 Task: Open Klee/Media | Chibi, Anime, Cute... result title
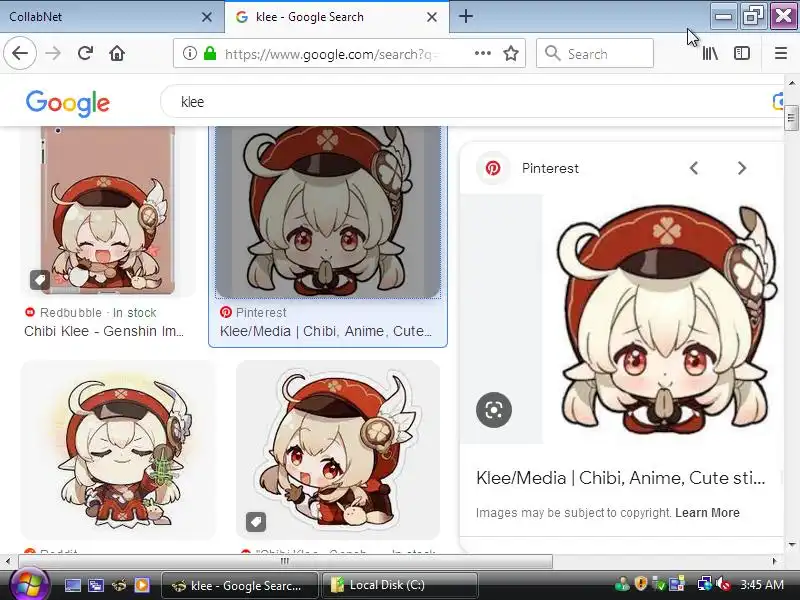[x=326, y=331]
